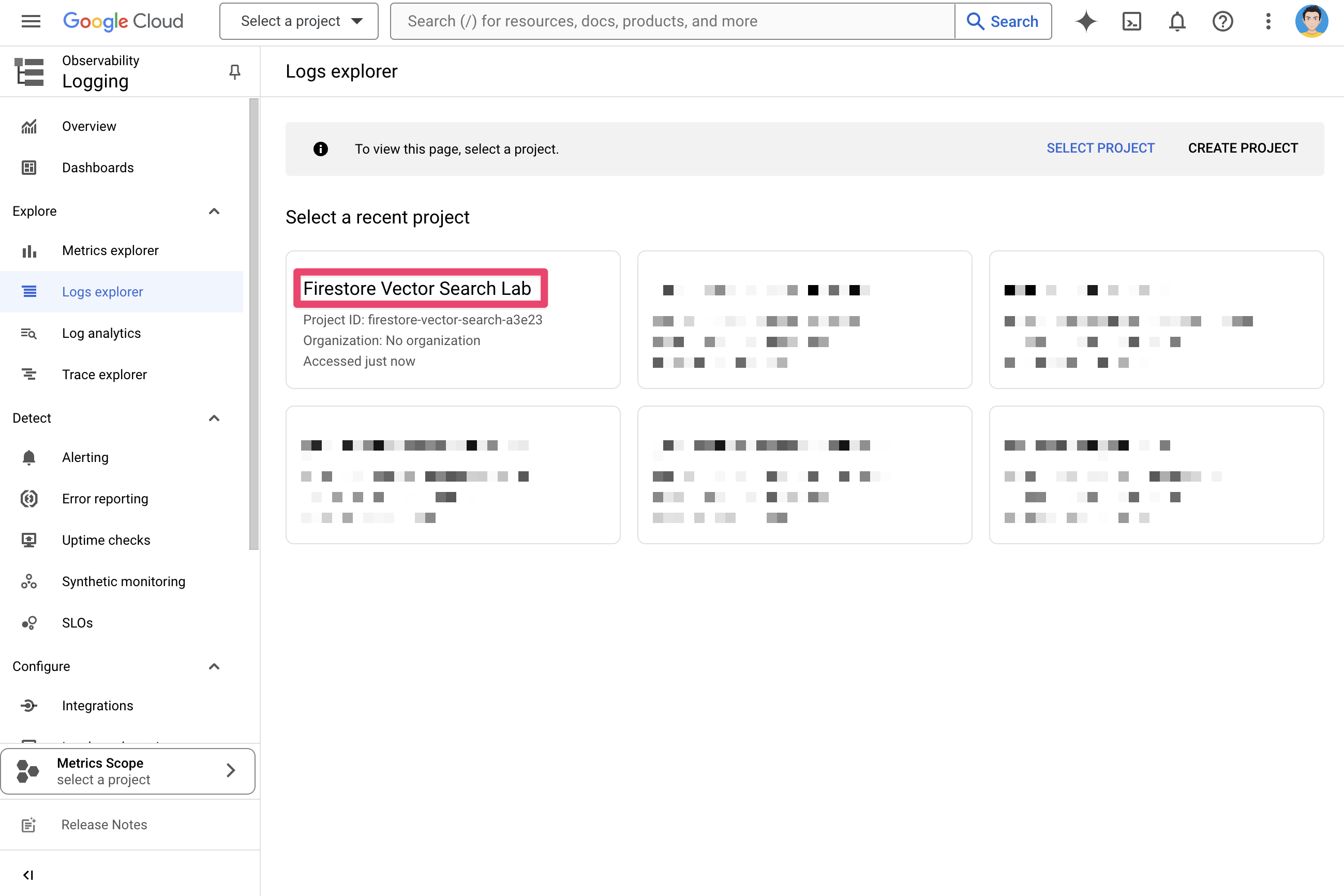The height and width of the screenshot is (896, 1344).
Task: Expand the Metrics Scope item
Action: click(x=229, y=770)
